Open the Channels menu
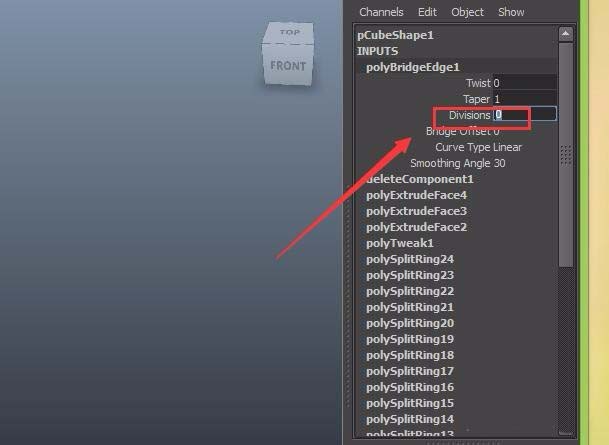The height and width of the screenshot is (445, 609). (x=381, y=12)
